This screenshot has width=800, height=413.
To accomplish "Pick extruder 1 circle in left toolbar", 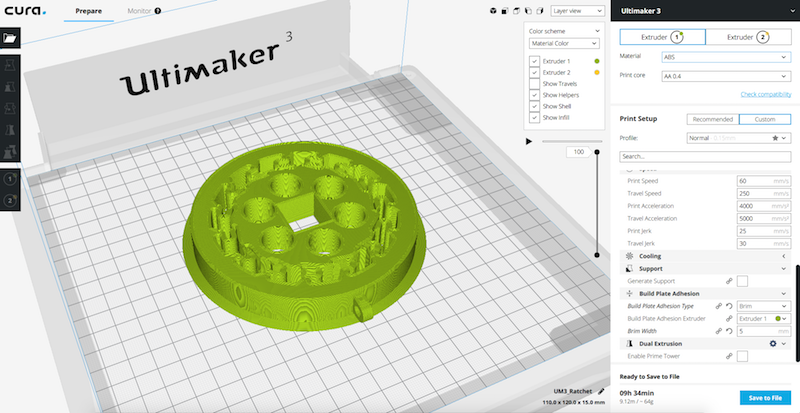I will pyautogui.click(x=10, y=179).
